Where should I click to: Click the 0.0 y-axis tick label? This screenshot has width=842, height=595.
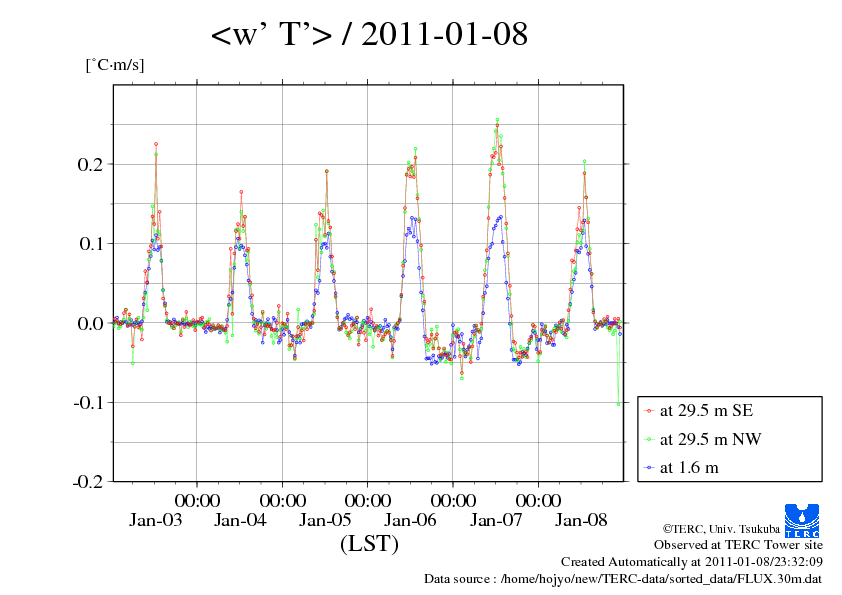pos(91,323)
